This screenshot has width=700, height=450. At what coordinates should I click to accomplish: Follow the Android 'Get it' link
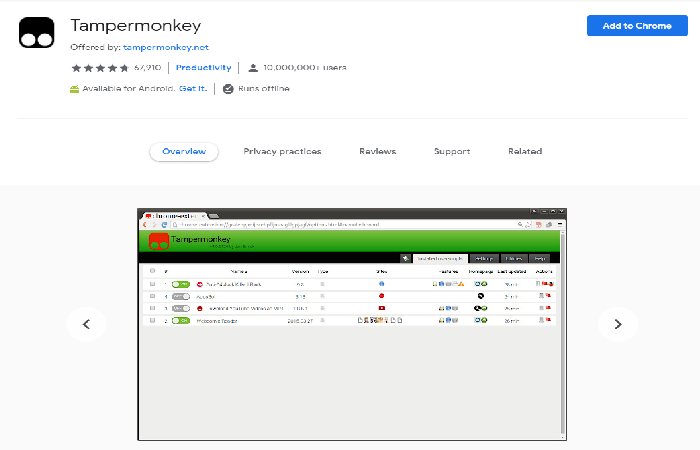193,88
